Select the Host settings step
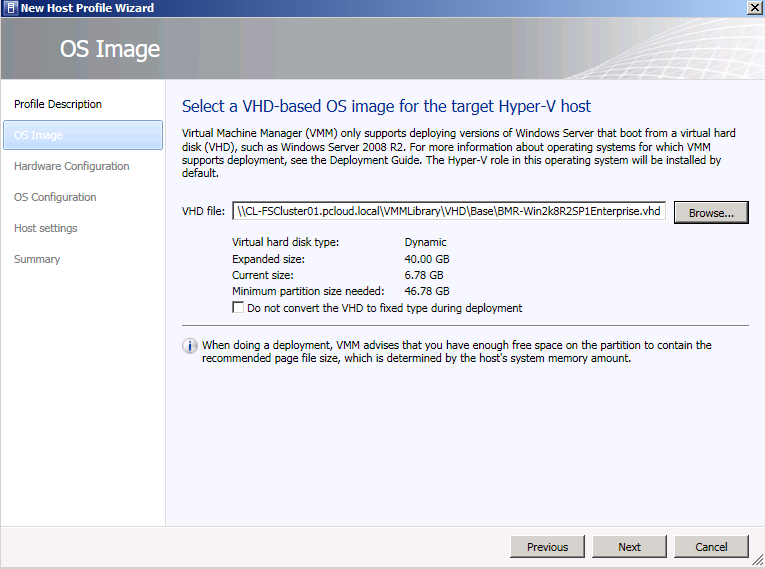 tap(46, 228)
